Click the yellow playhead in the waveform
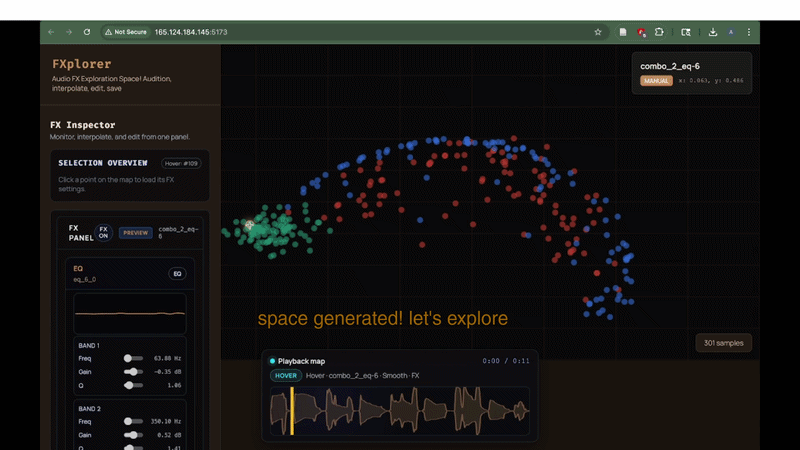 click(292, 411)
